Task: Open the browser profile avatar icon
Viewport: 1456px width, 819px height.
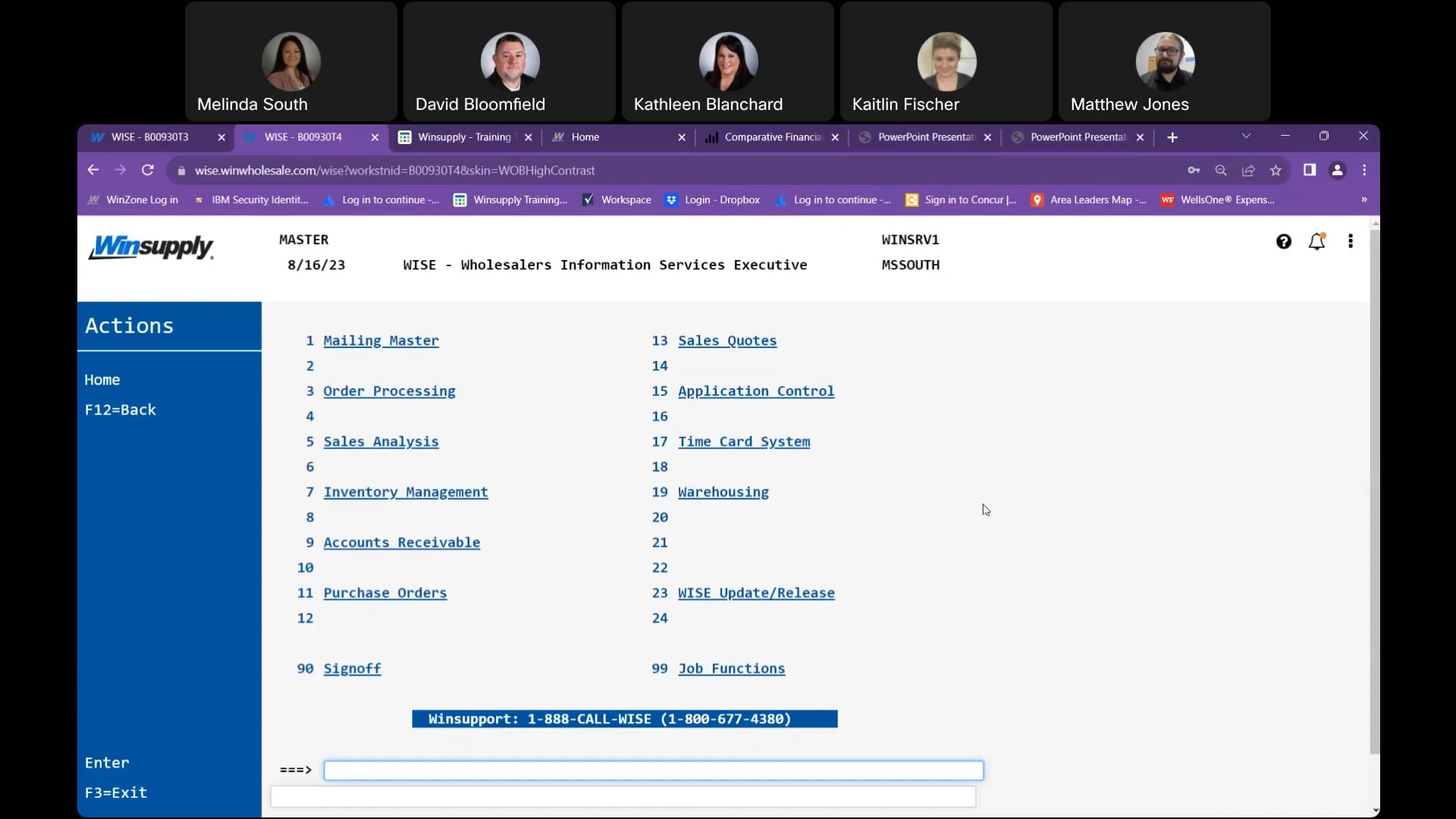Action: click(x=1337, y=170)
